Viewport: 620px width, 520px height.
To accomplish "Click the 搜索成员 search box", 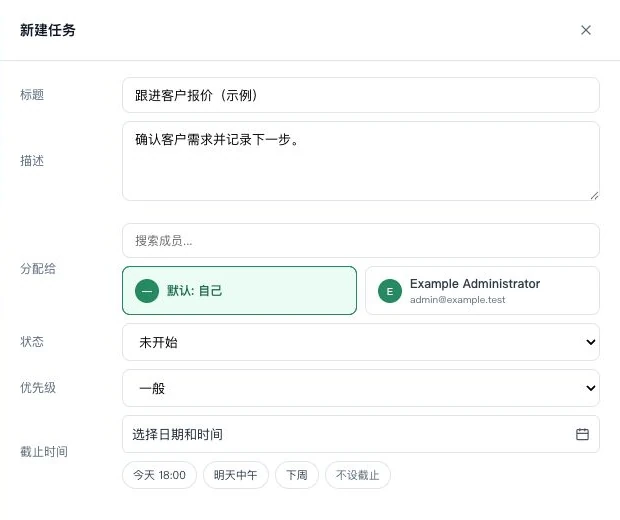I will 361,240.
